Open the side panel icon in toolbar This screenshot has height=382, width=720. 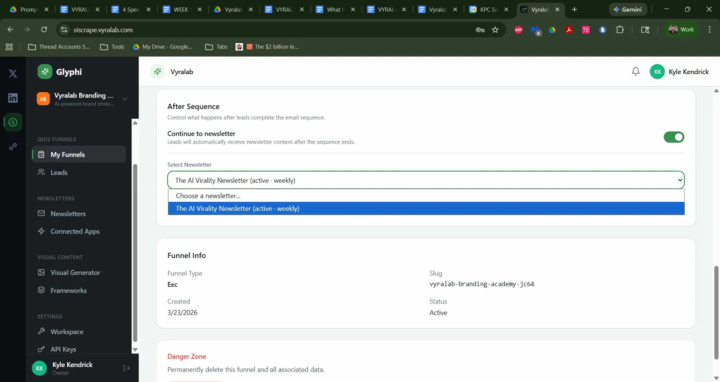[645, 29]
